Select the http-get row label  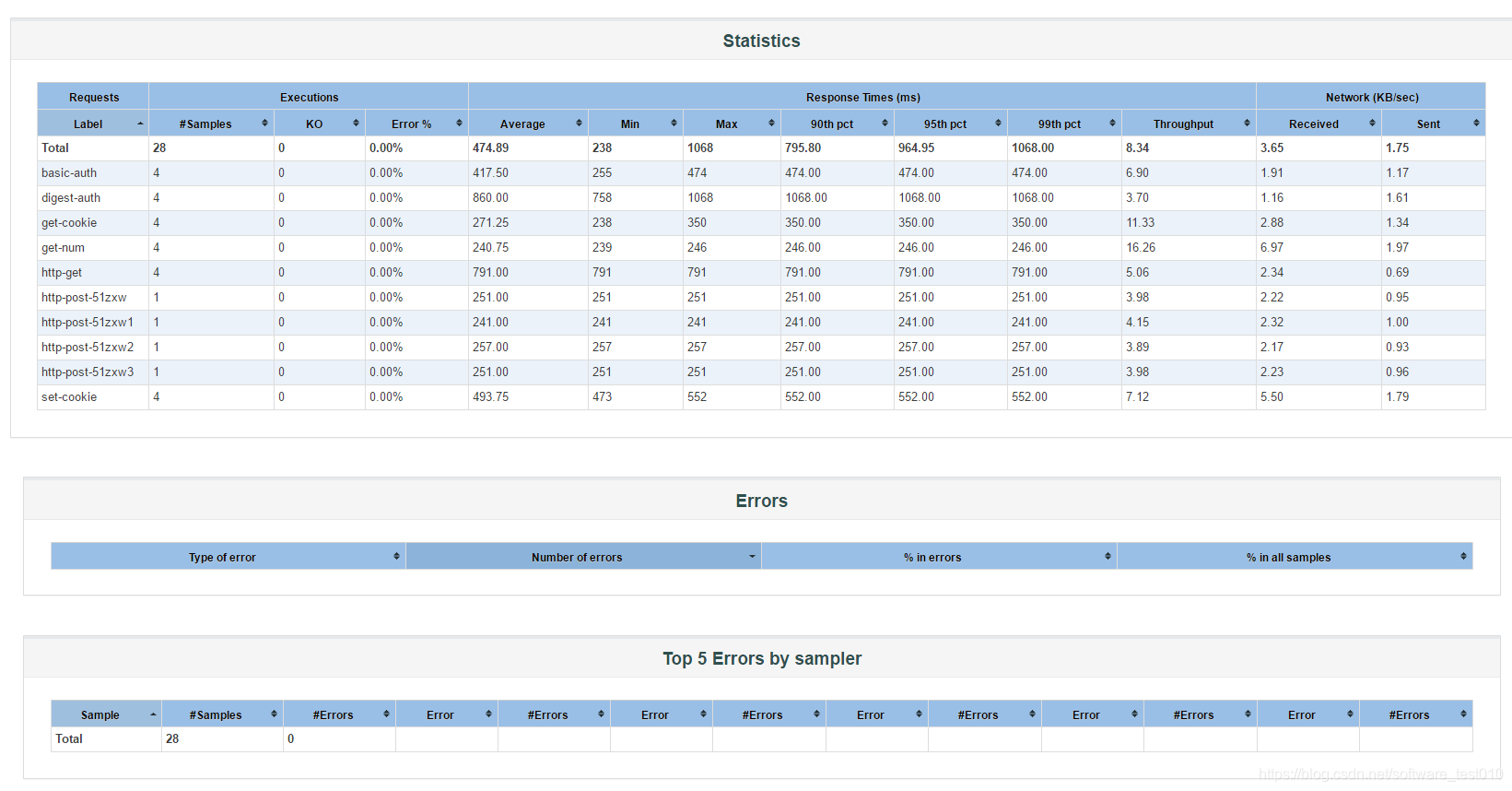[62, 272]
